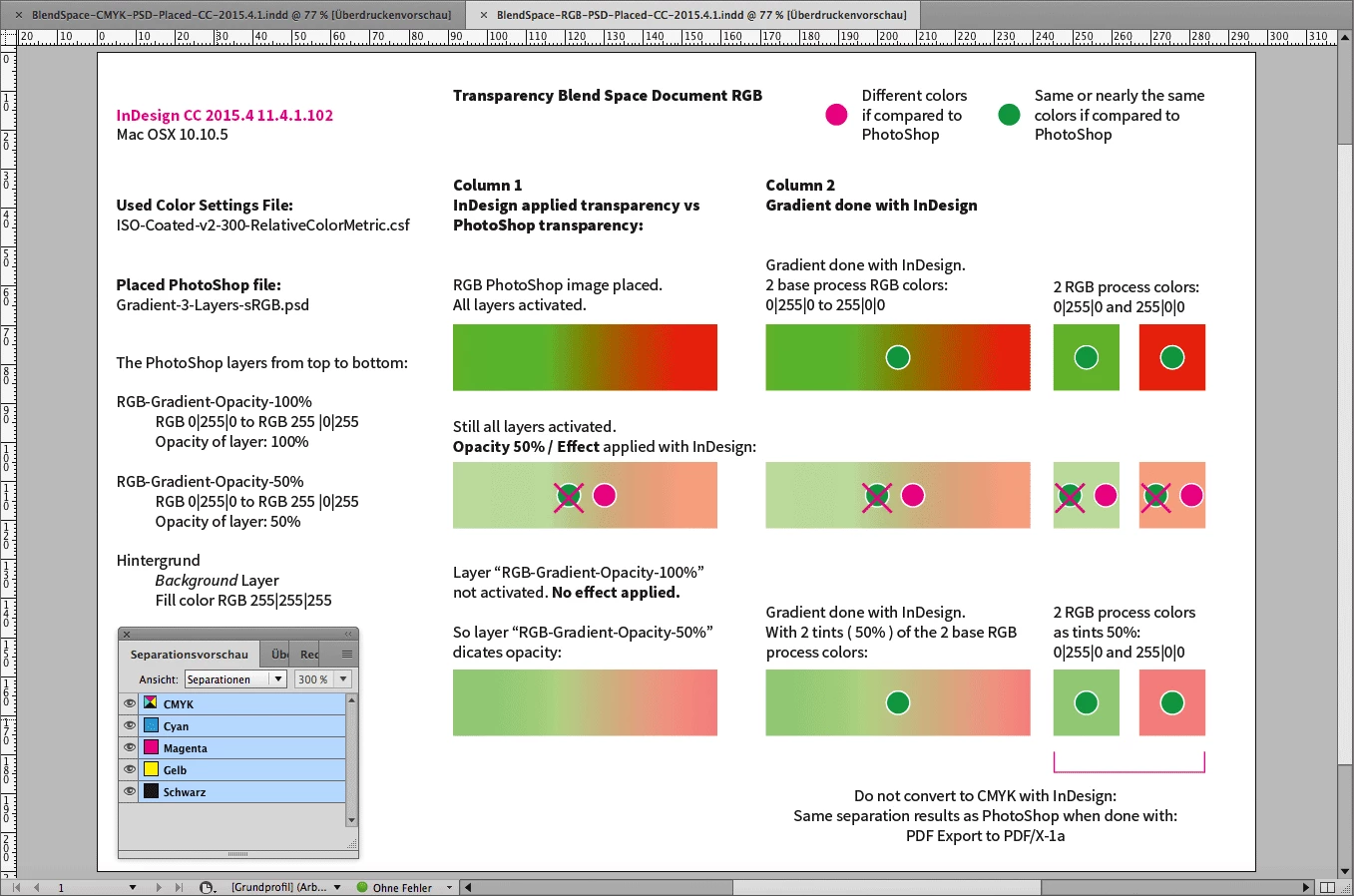Screen dimensions: 1354x896
Task: Click the yellow Gelb color swatch
Action: point(152,769)
